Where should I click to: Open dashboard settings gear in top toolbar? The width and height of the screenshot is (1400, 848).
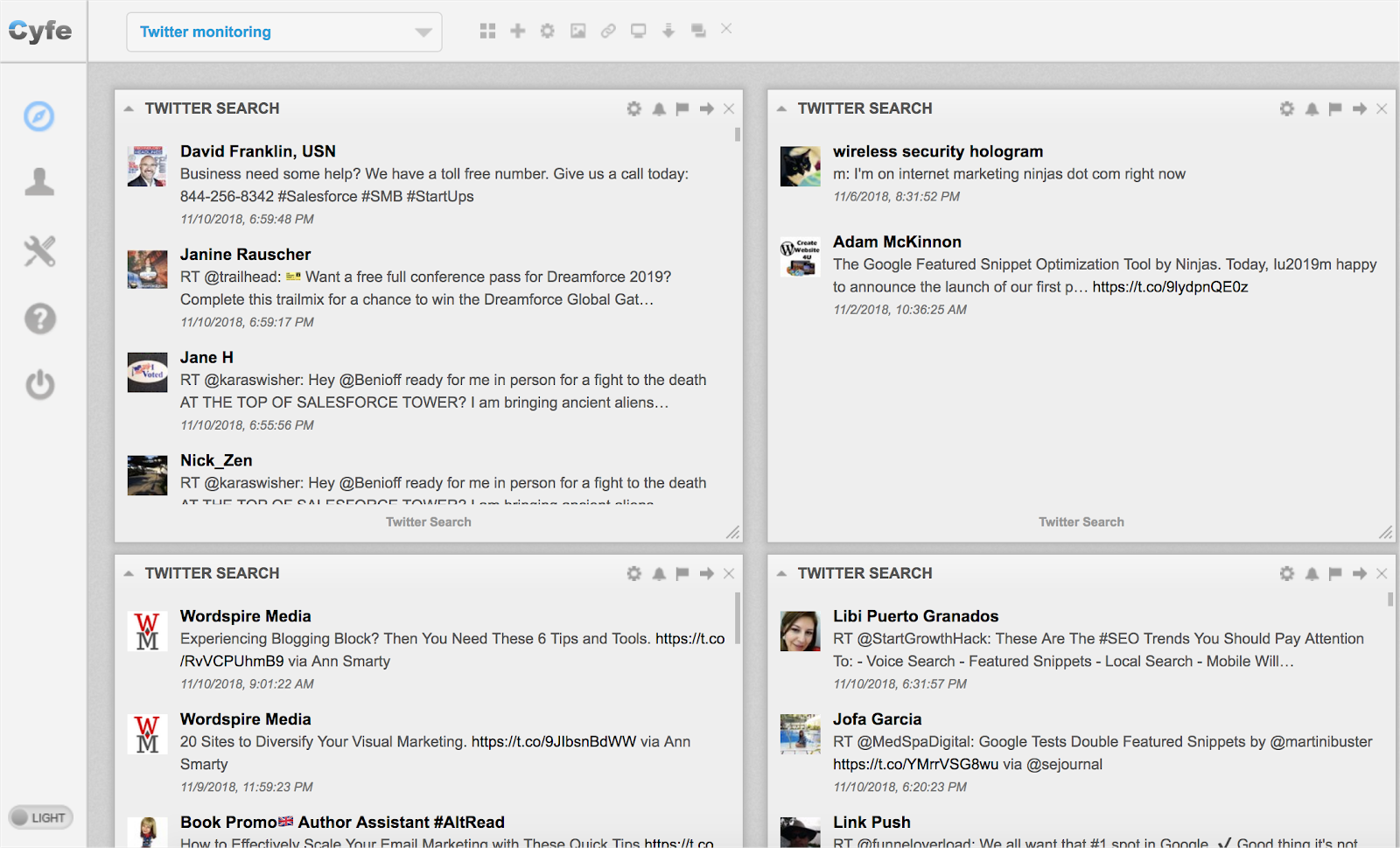[548, 31]
